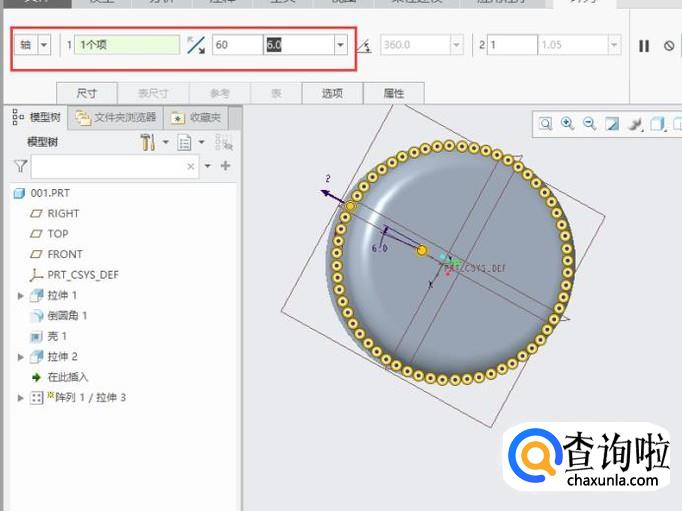682x511 pixels.
Task: Switch to the 文件夹浏览器 tab
Action: (x=118, y=117)
